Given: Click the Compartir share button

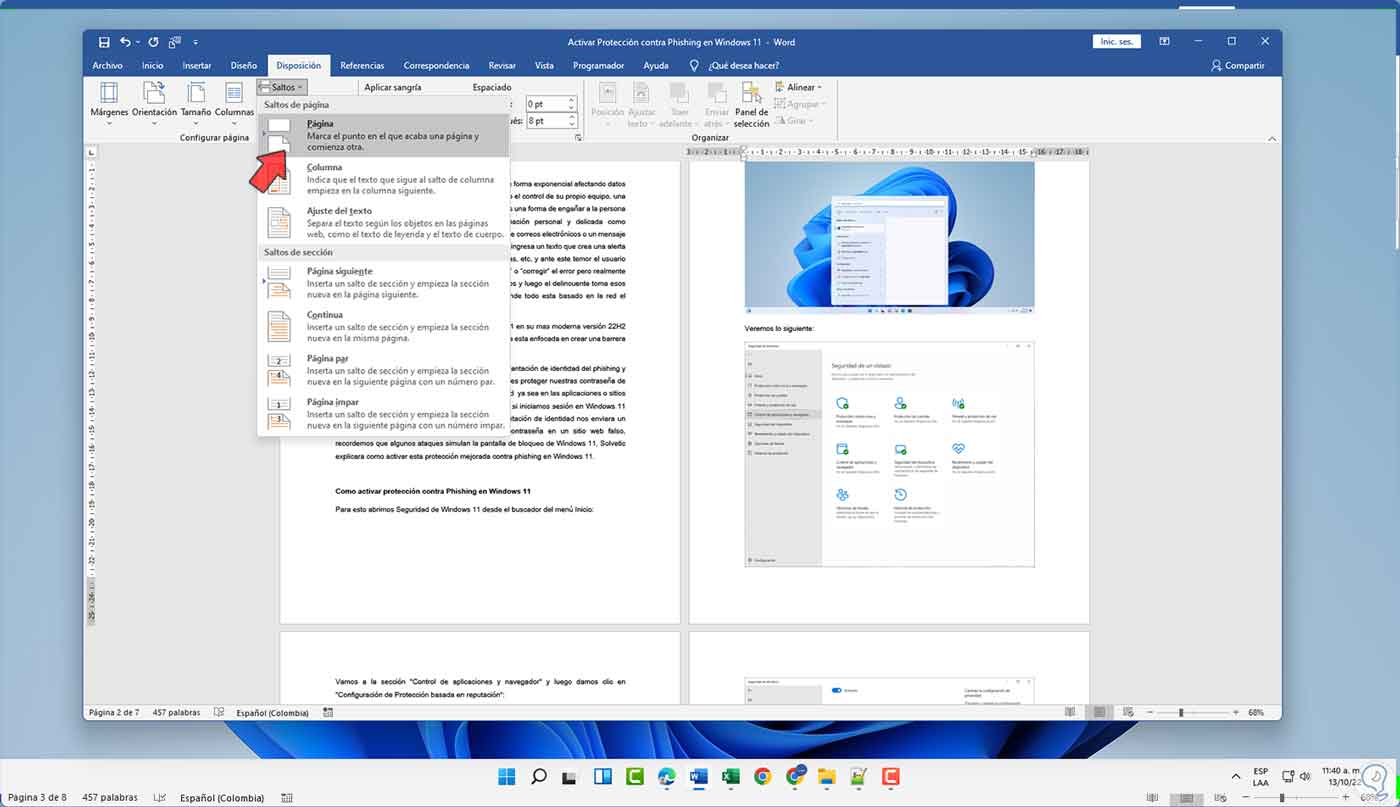Looking at the screenshot, I should point(1238,66).
